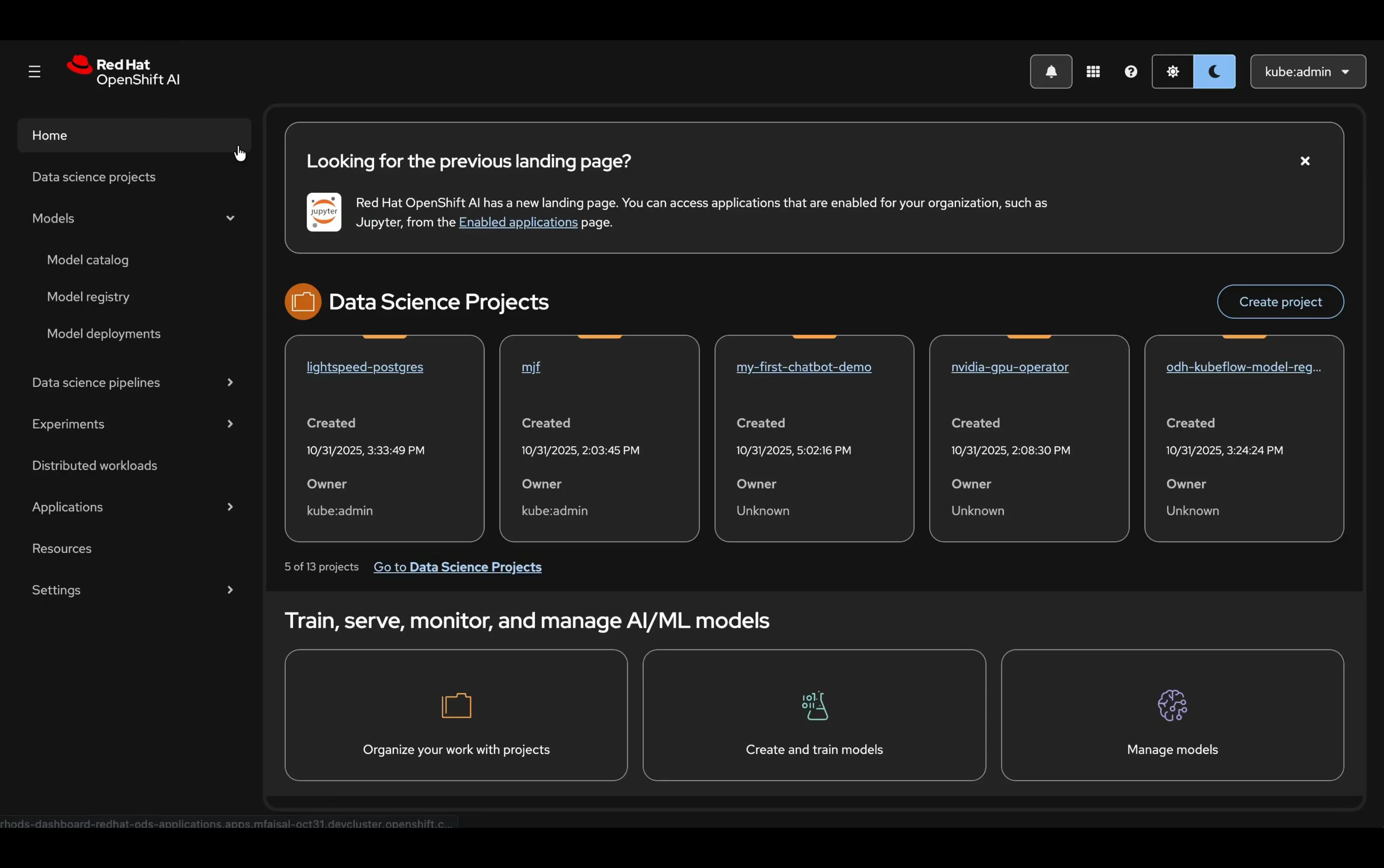1384x868 pixels.
Task: Click the hamburger menu icon
Action: 34,71
